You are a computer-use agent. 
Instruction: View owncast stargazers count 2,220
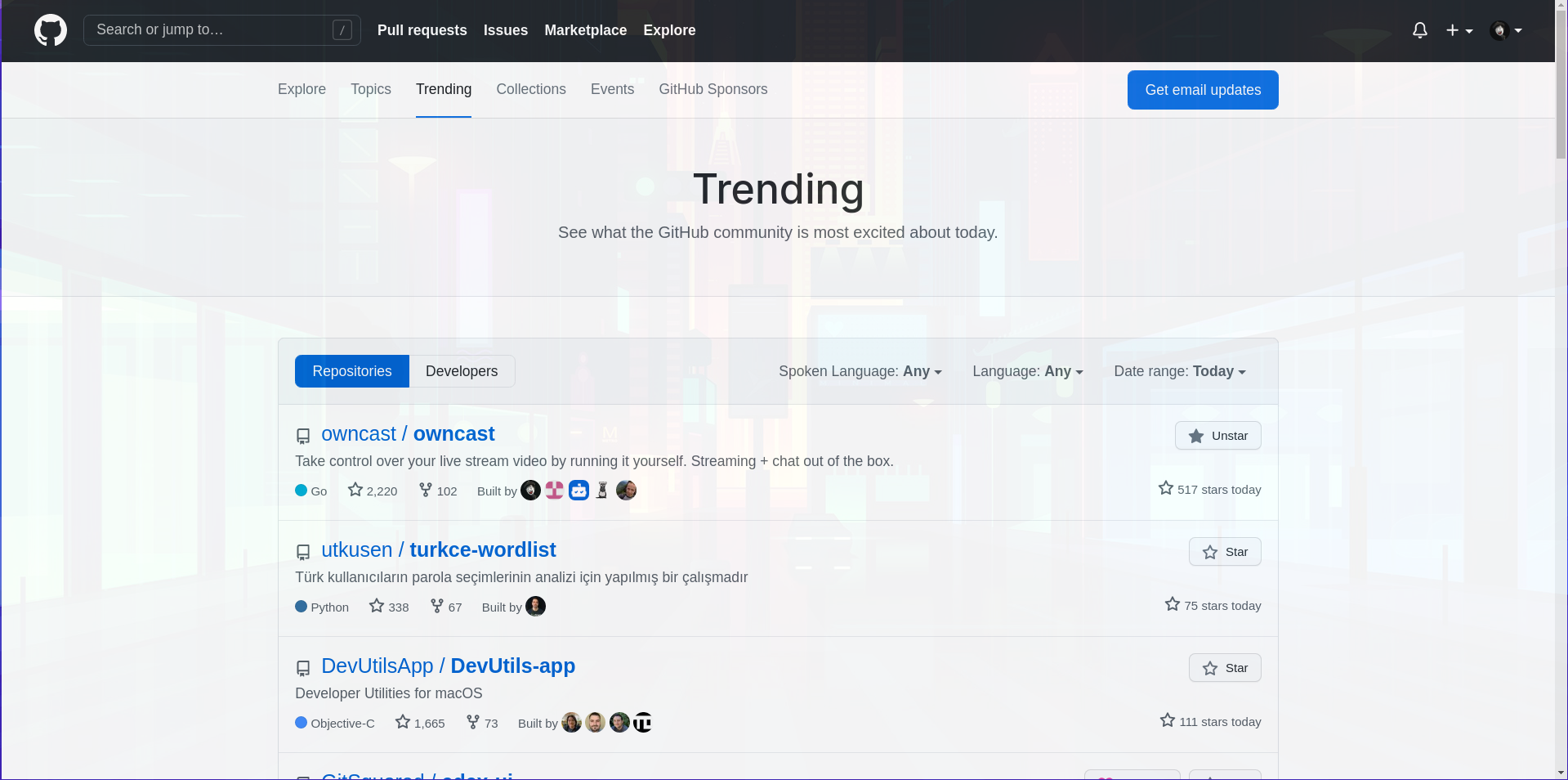coord(373,491)
